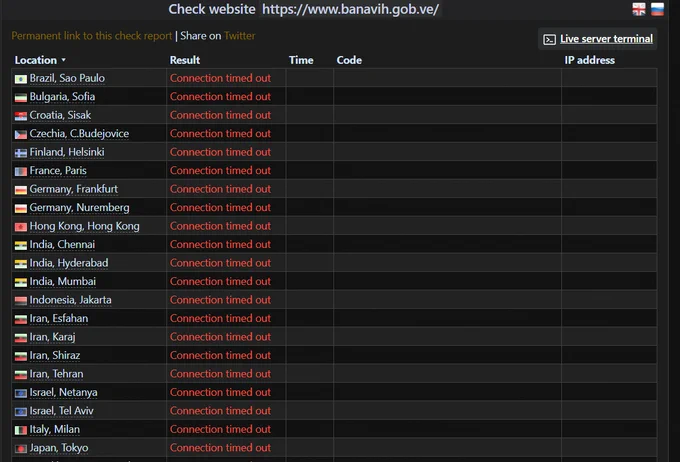Open Permanent link to this check report
The width and height of the screenshot is (680, 462).
point(92,36)
